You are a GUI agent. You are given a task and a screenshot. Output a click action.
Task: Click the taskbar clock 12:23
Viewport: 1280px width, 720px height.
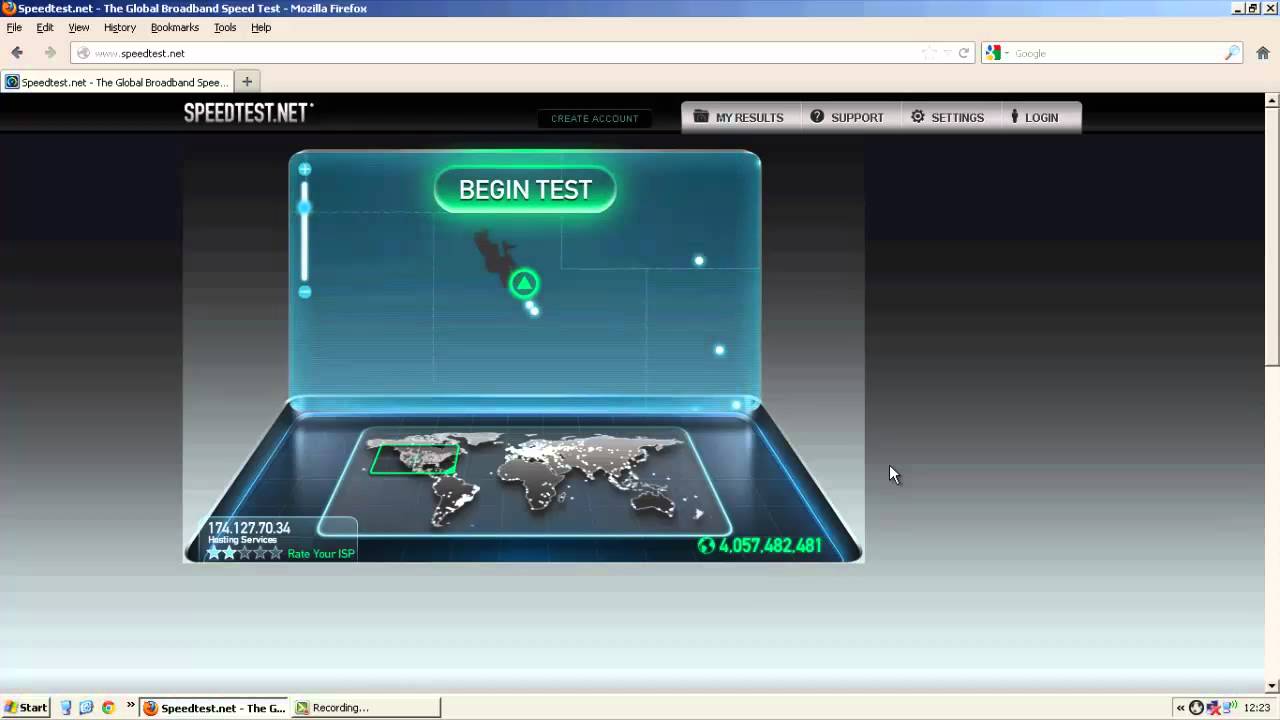point(1257,708)
